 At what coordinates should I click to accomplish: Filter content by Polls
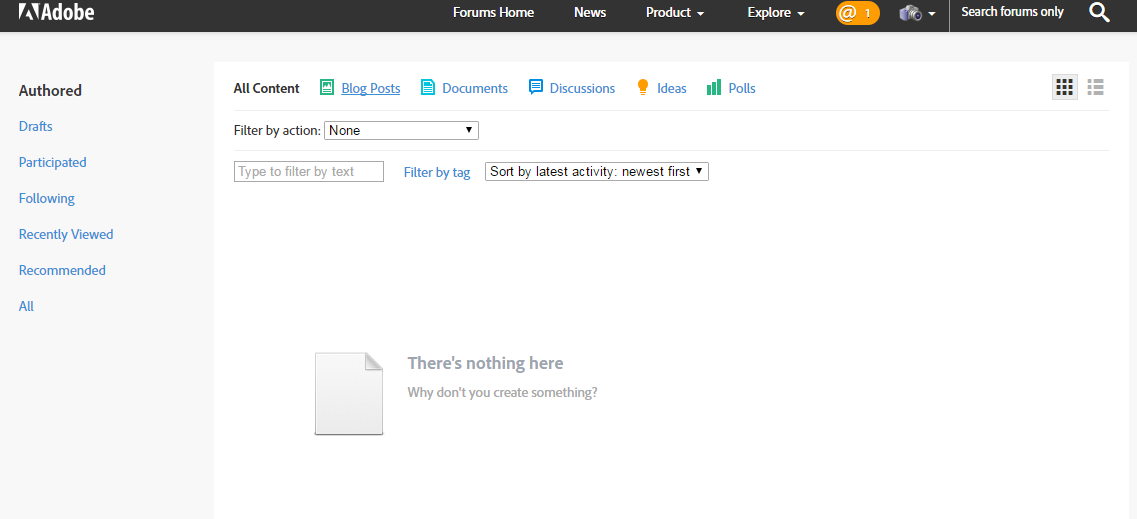(x=742, y=88)
